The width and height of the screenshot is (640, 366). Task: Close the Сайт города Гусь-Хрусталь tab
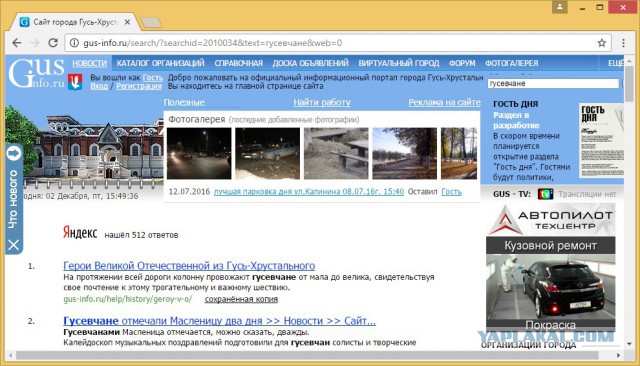[127, 22]
